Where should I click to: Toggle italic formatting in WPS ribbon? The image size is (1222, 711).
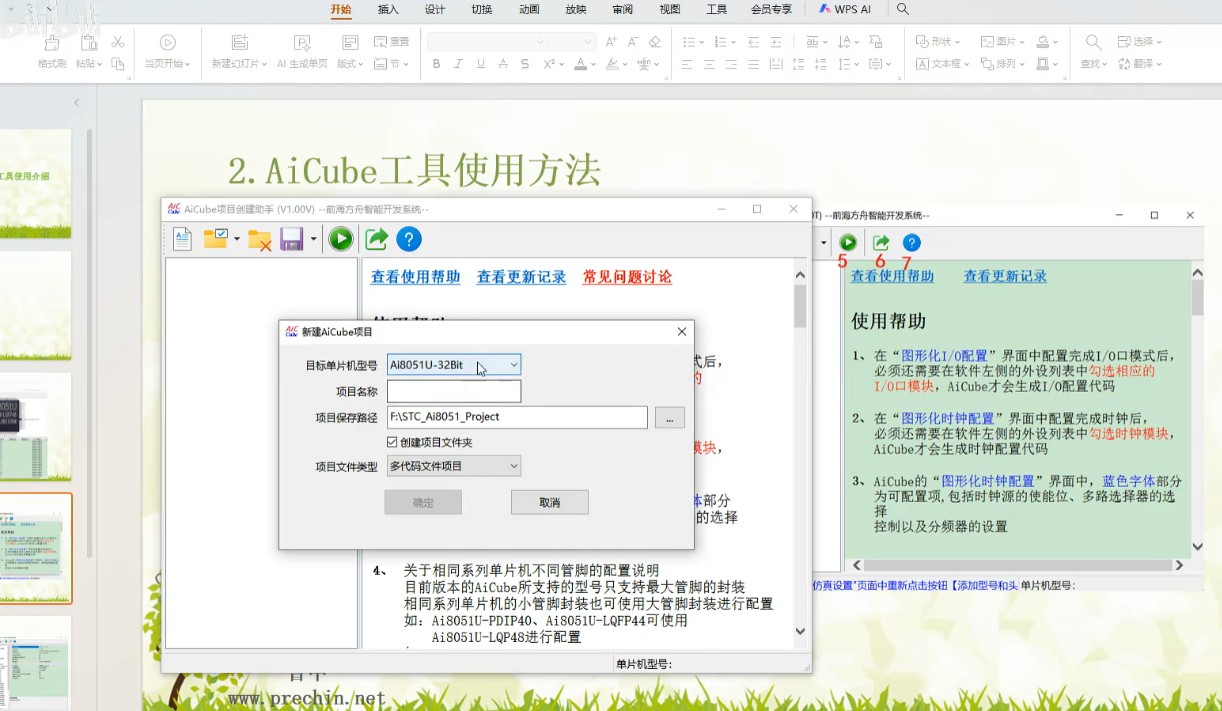[457, 63]
